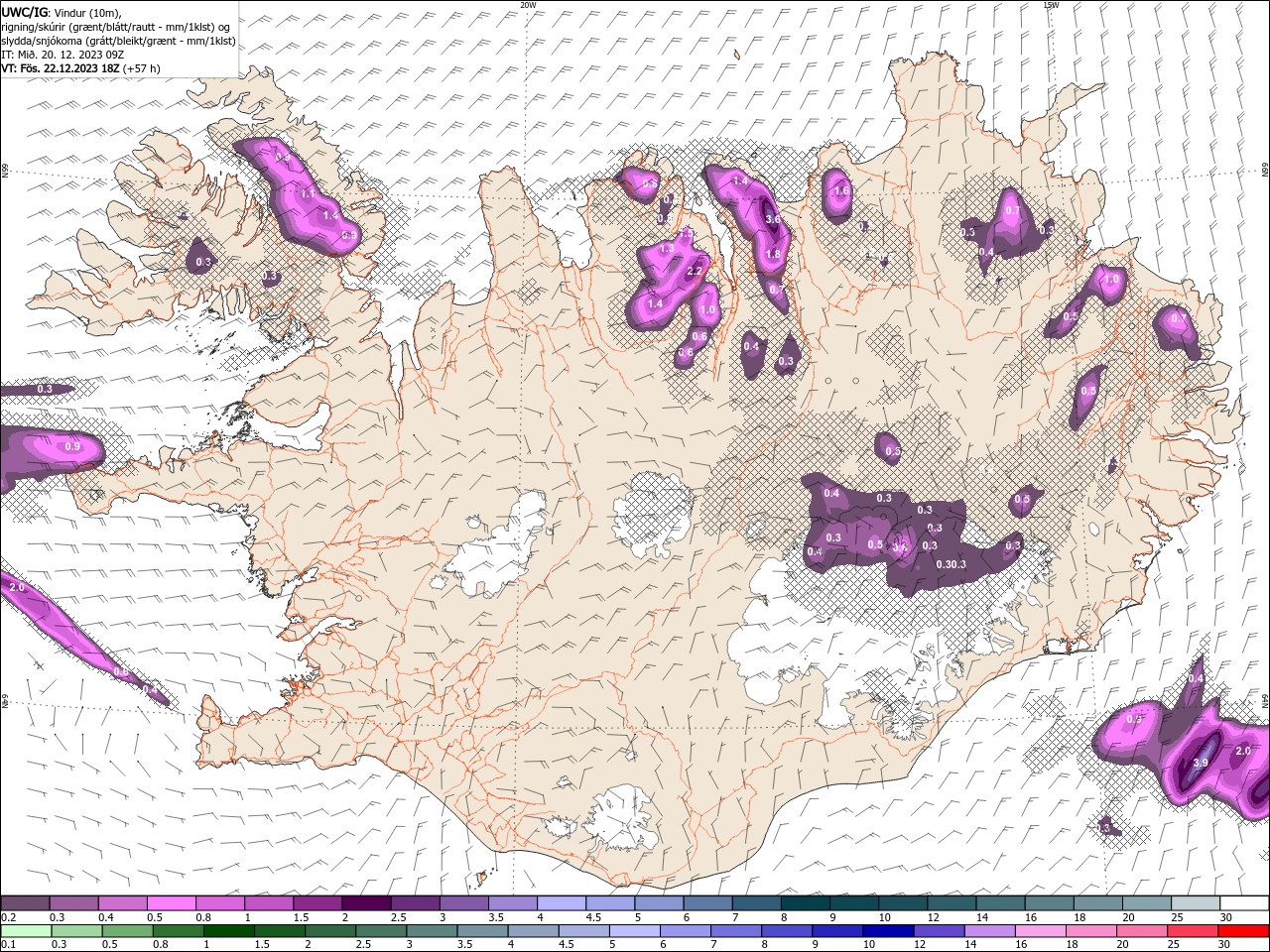Click the '1.6' precipitation value label

(x=841, y=190)
